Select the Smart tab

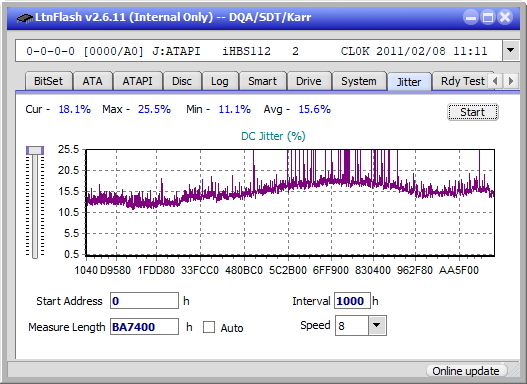[262, 81]
